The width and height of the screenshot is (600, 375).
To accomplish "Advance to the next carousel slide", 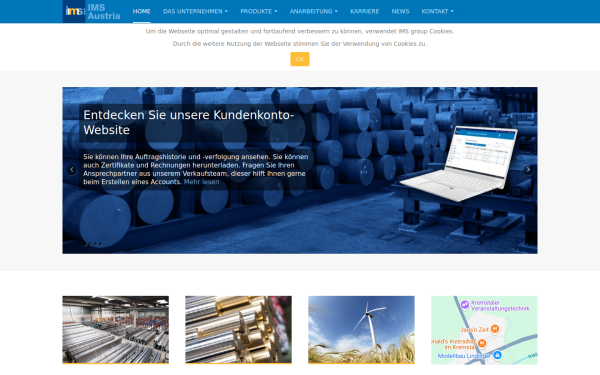I will coord(528,170).
